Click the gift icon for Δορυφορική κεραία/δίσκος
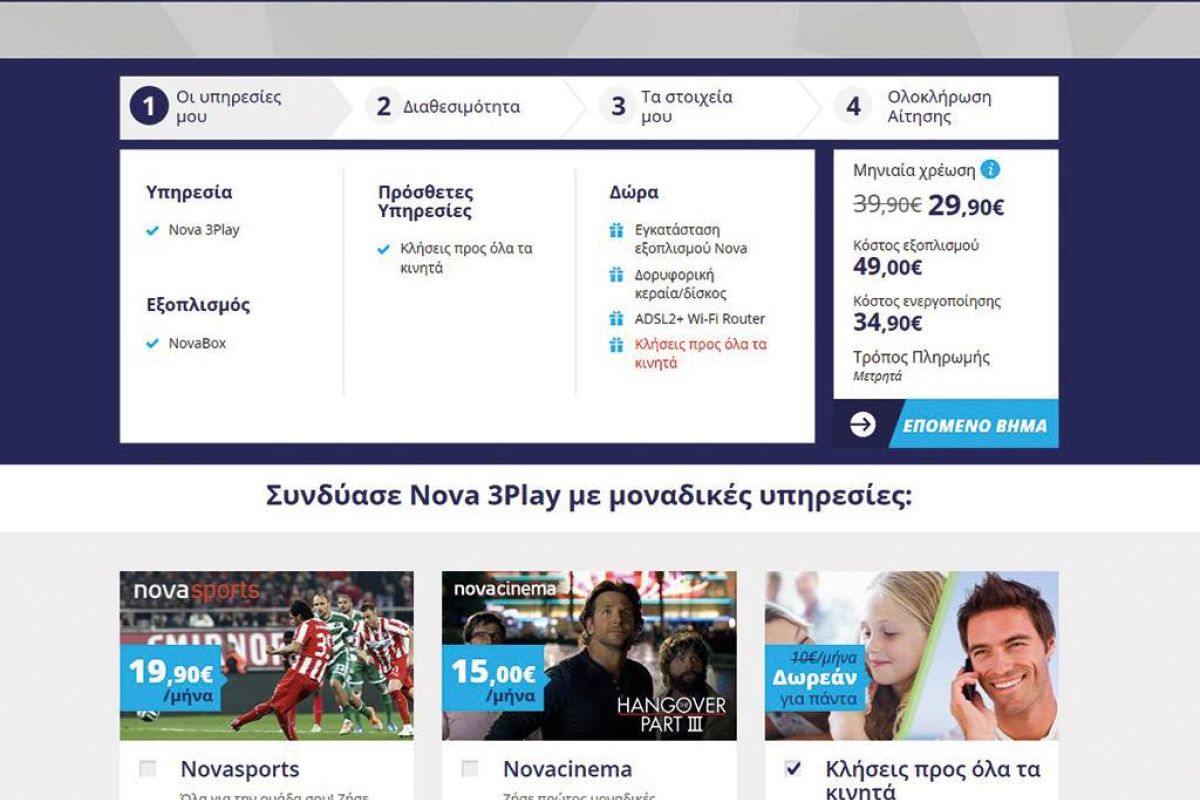The image size is (1200, 800). [x=616, y=275]
